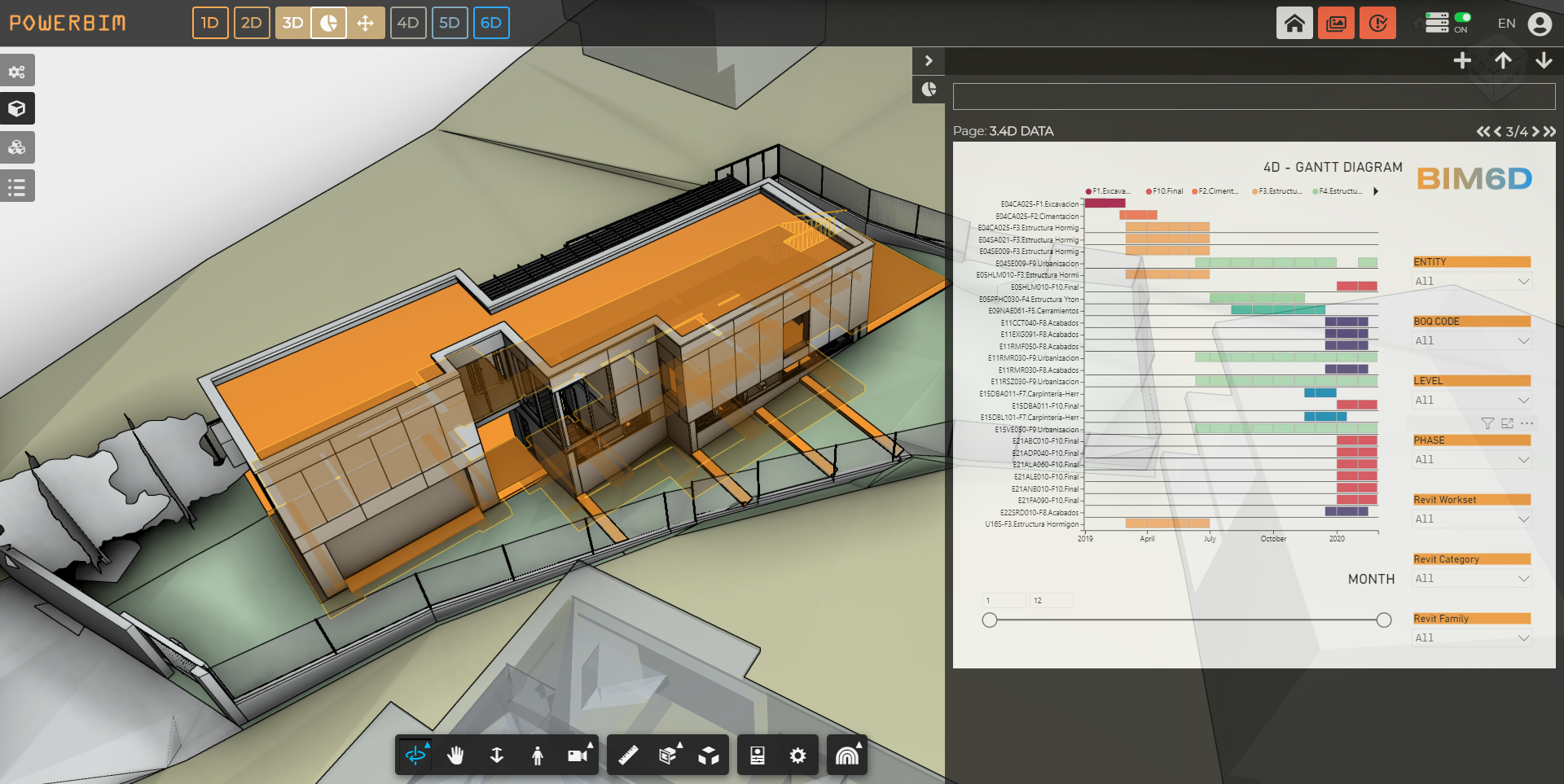Expand the ENTITY filter dropdown
Screen dimensions: 1564x784
point(1471,282)
